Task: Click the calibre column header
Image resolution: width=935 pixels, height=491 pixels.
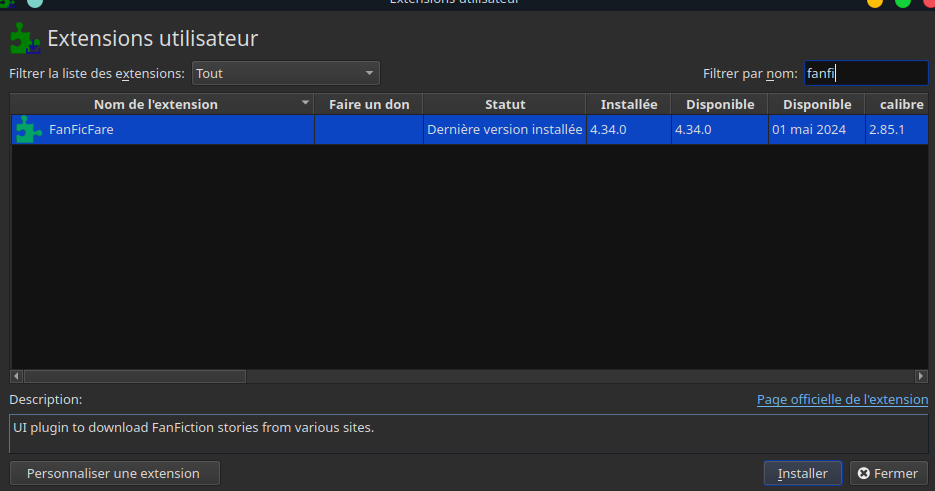Action: tap(897, 104)
